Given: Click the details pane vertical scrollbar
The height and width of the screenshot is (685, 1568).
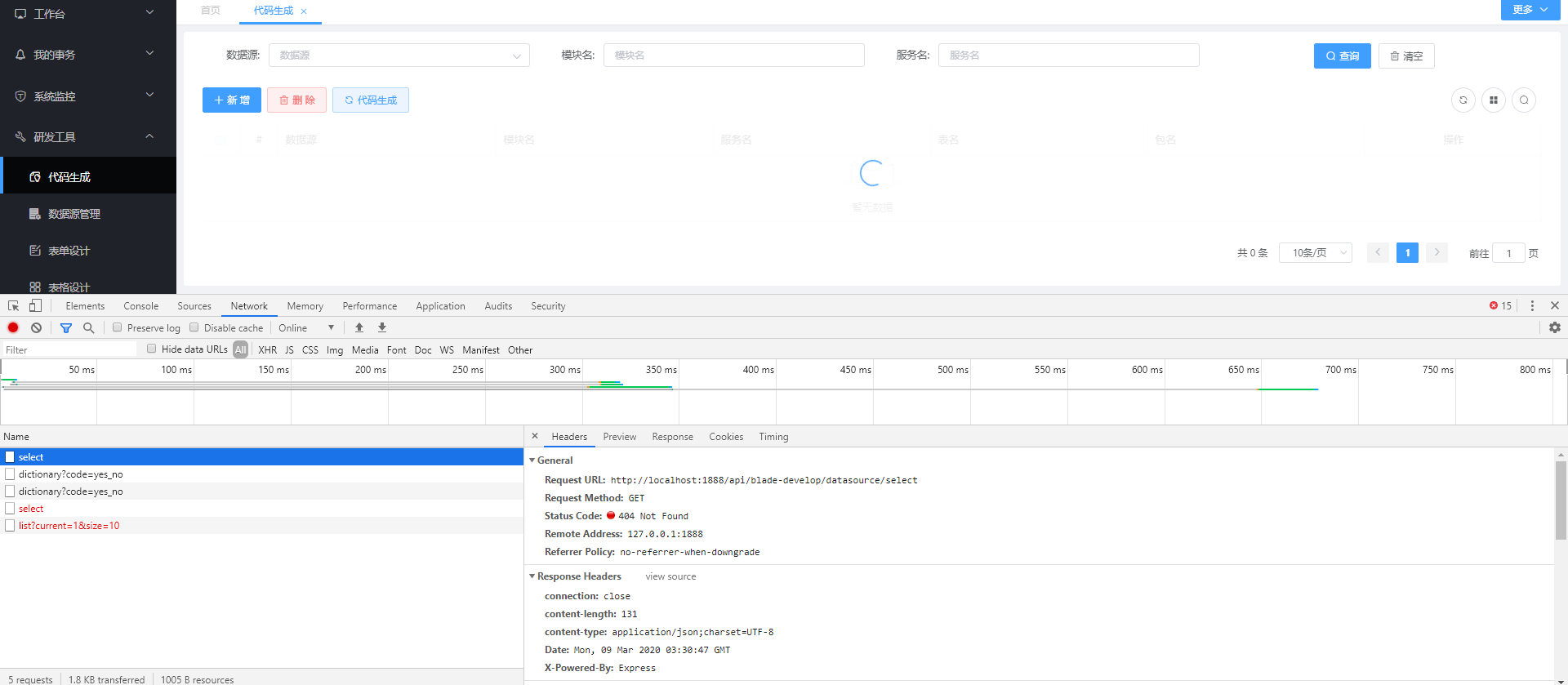Looking at the screenshot, I should pos(1561,500).
